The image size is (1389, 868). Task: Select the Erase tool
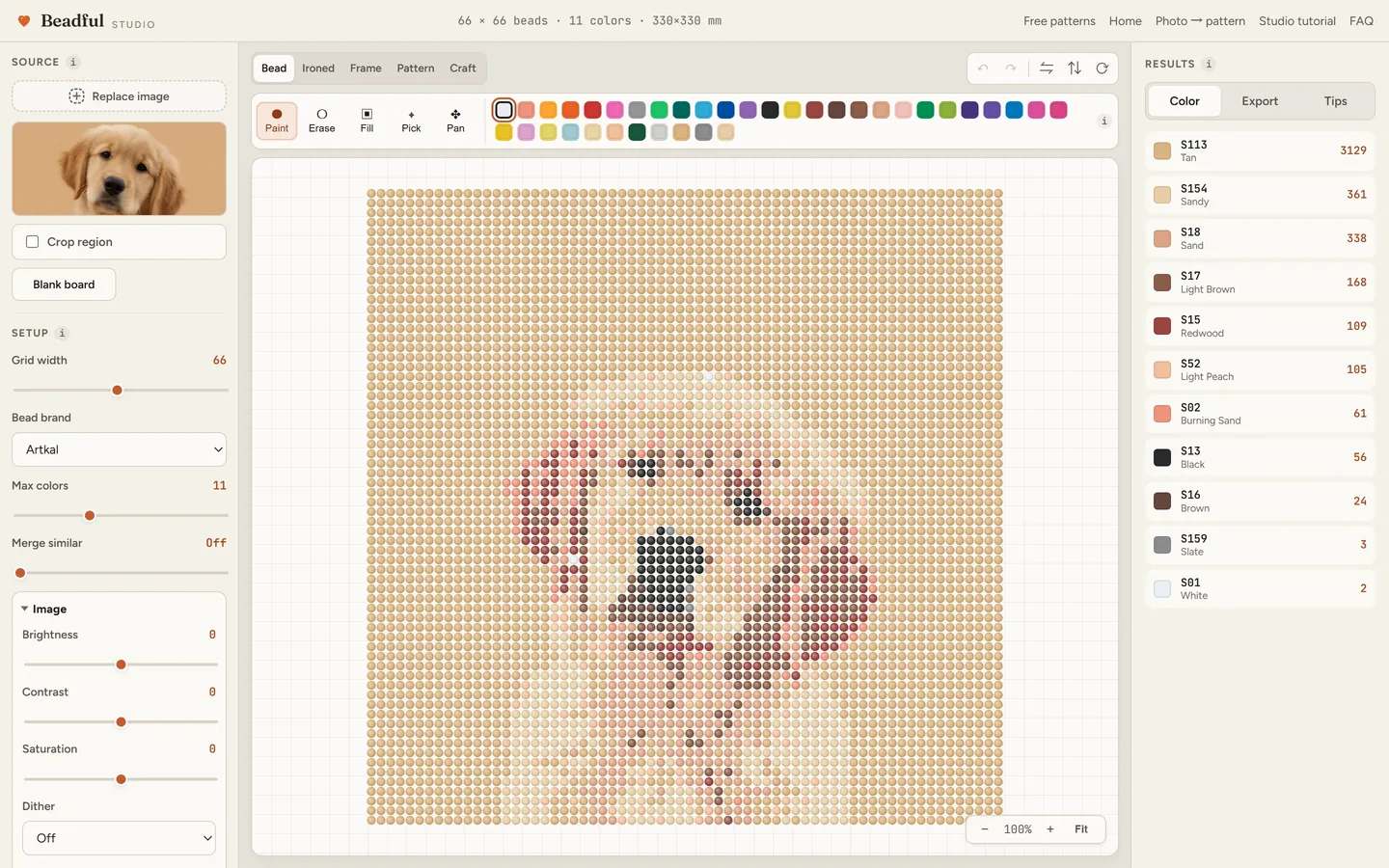coord(322,121)
